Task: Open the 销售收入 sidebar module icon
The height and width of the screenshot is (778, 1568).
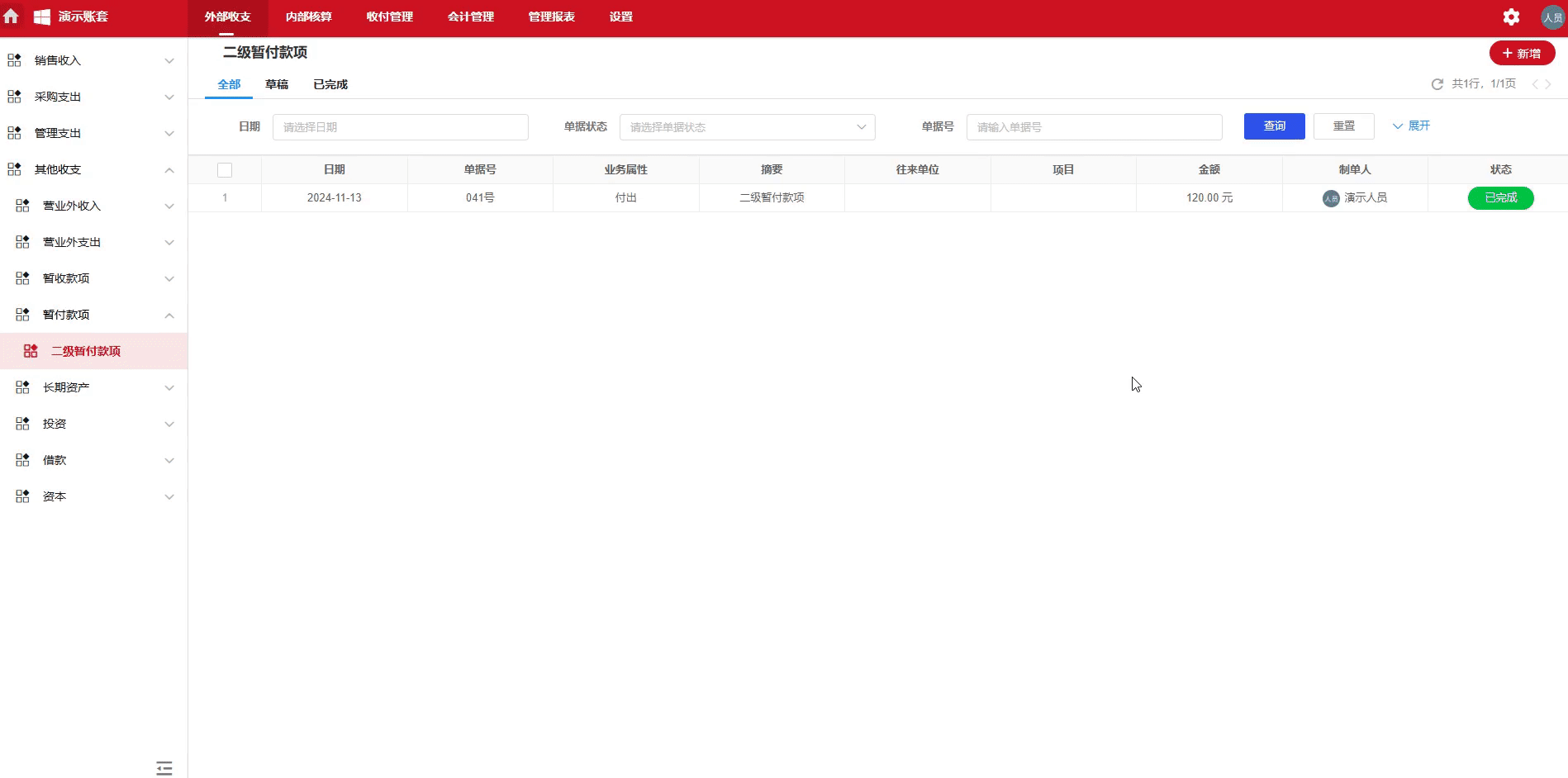Action: pos(13,59)
